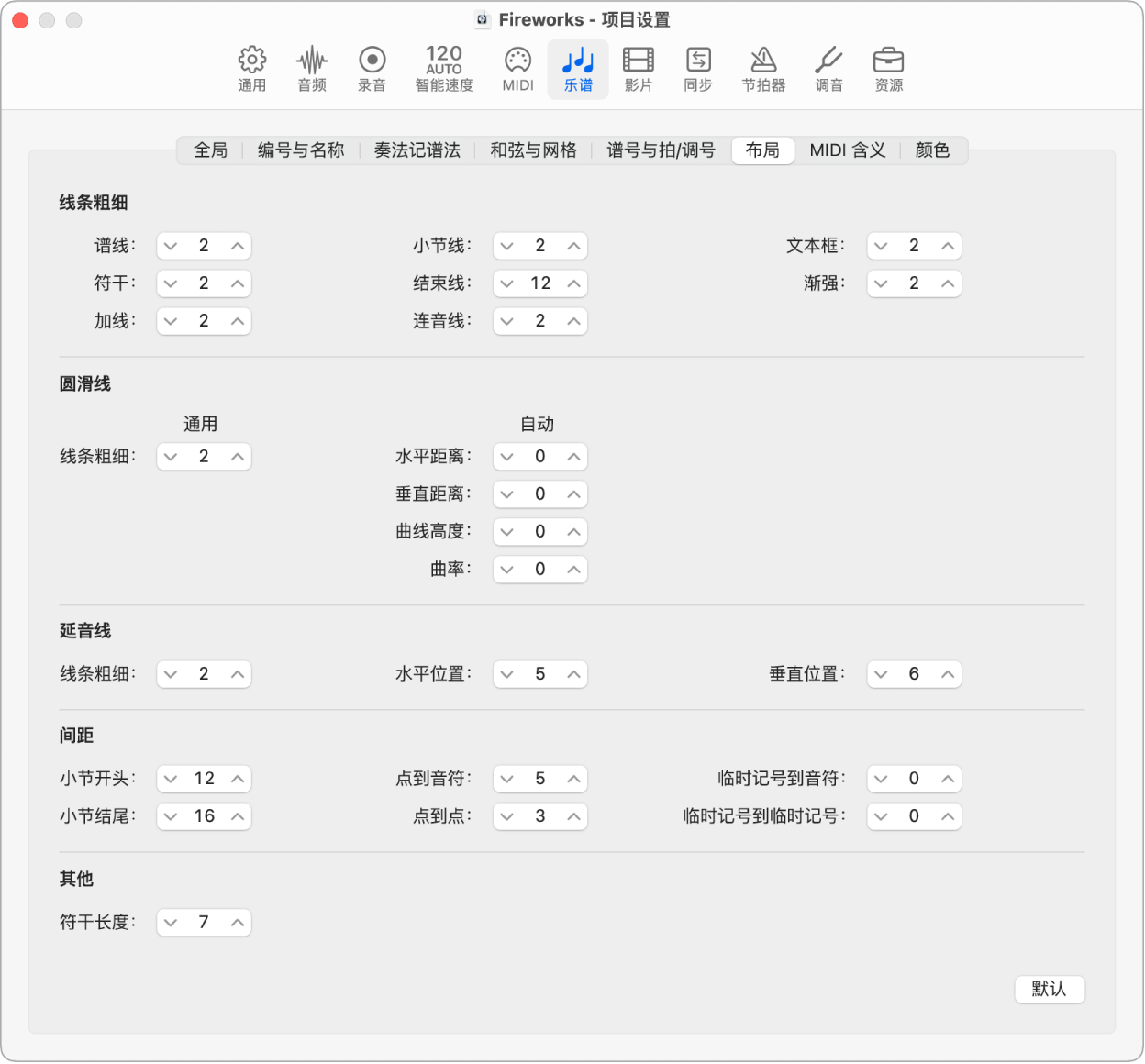Open the 录音 settings icon
Screen dimensions: 1145x1064
372,69
